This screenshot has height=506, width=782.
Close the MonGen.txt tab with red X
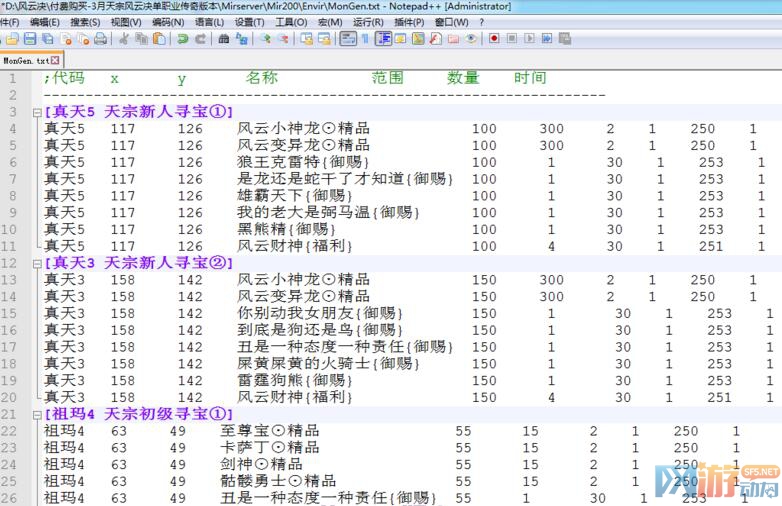(x=57, y=60)
